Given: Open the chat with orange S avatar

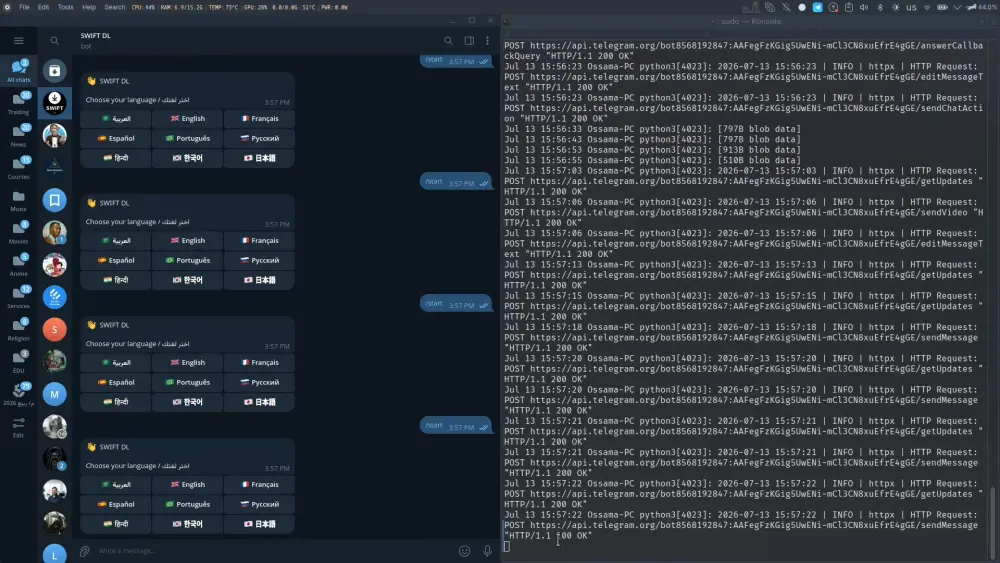Looking at the screenshot, I should tap(55, 330).
